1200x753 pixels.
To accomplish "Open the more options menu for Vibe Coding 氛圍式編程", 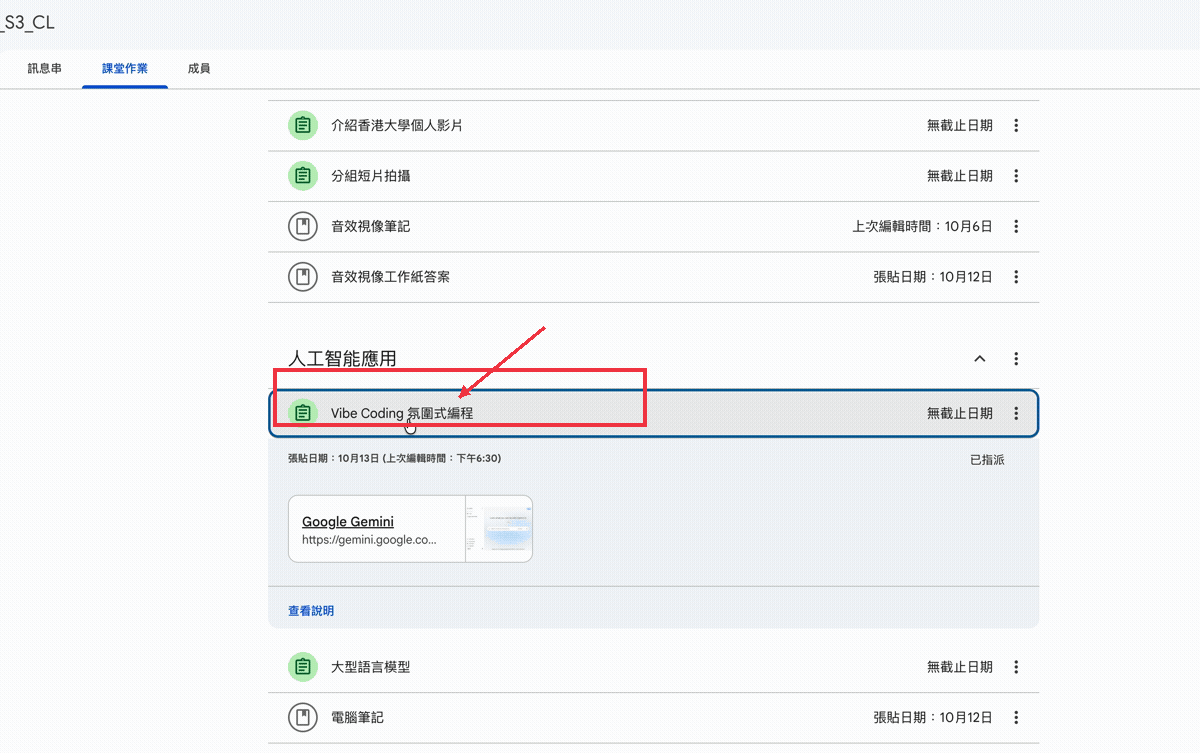I will pos(1016,413).
